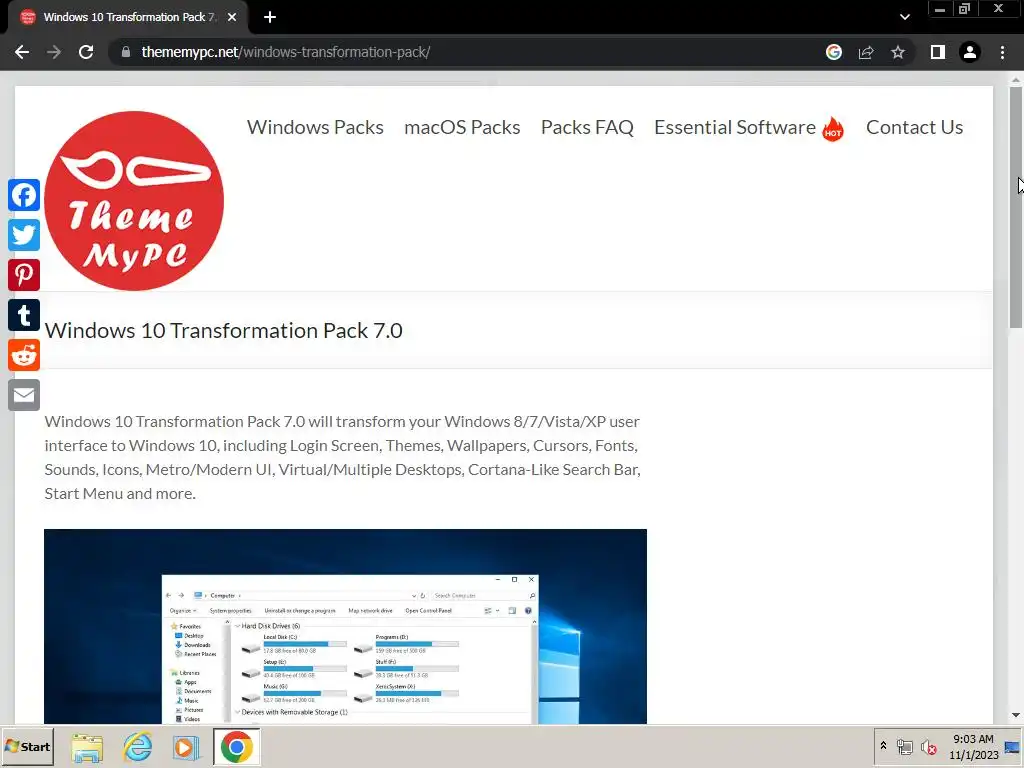Click Chrome icon in taskbar

236,746
